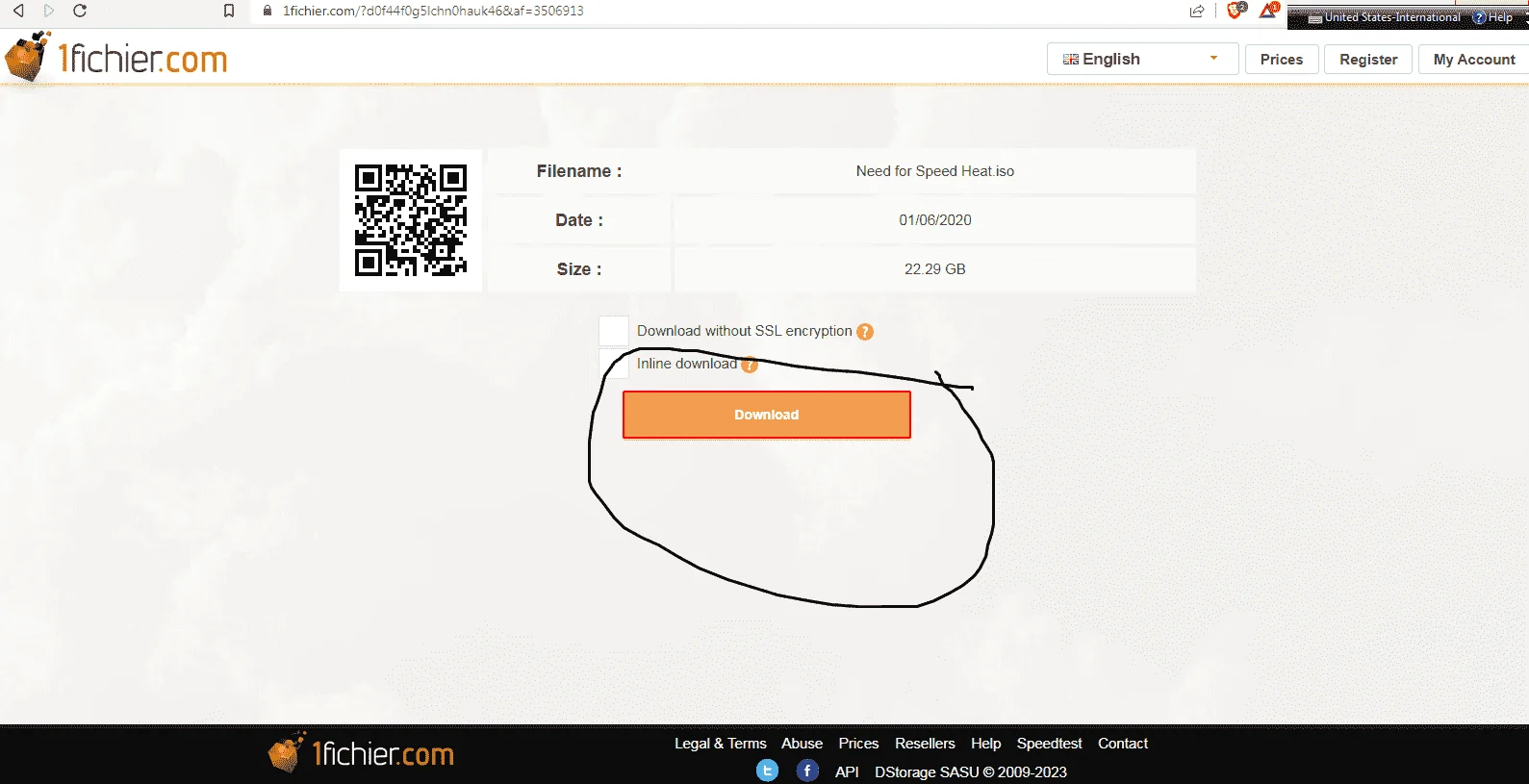Image resolution: width=1529 pixels, height=784 pixels.
Task: Open the Abuse footer link
Action: tap(802, 744)
